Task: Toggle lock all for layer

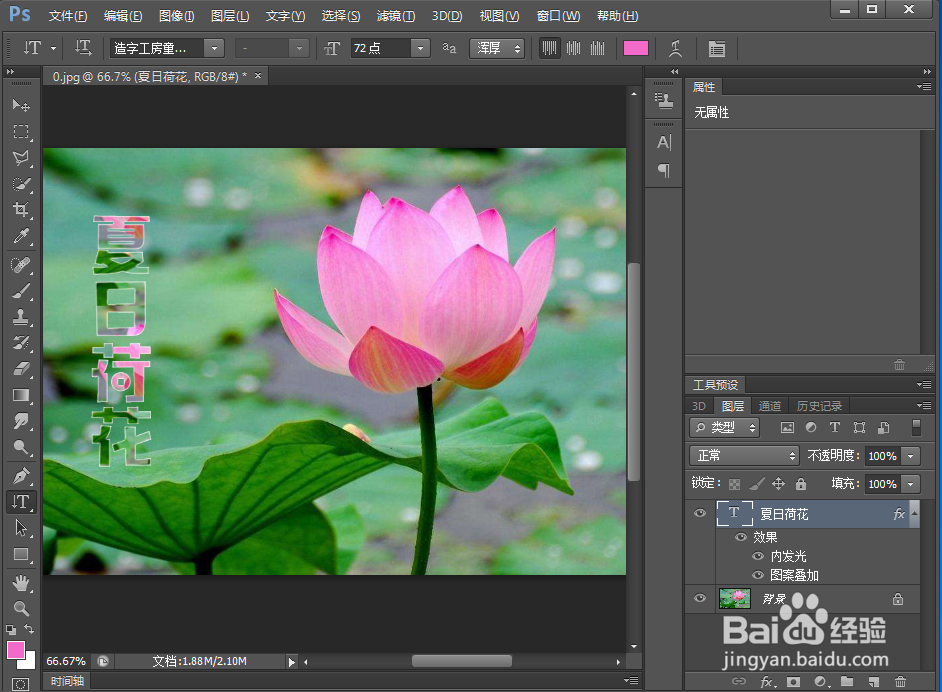Action: (801, 484)
